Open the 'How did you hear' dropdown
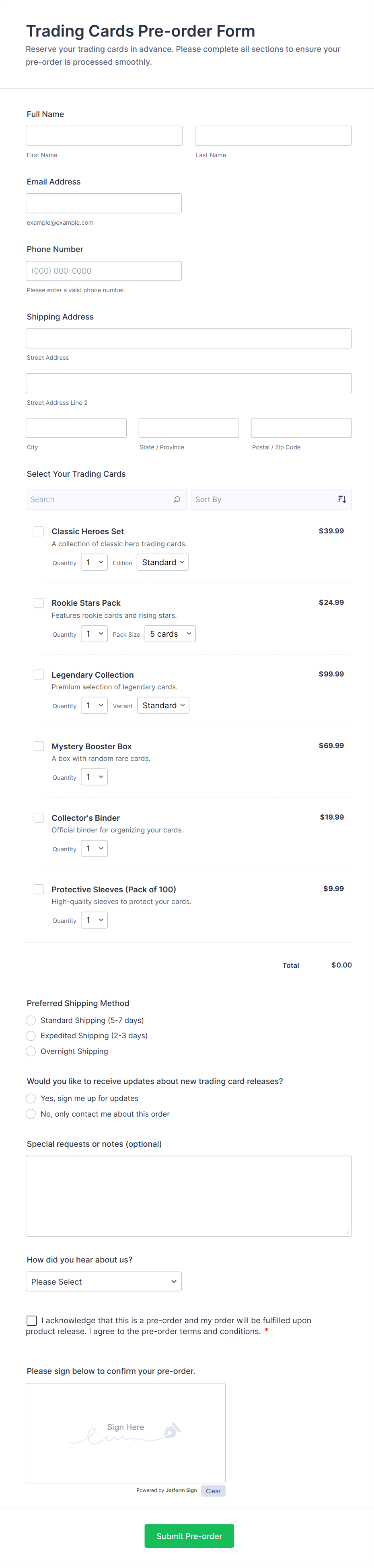Screen dimensions: 374x1568 point(103,1281)
